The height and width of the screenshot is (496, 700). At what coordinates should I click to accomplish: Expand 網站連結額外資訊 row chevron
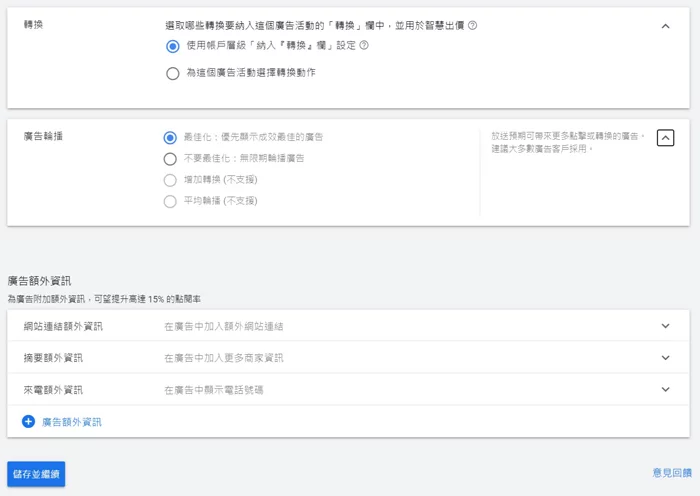[665, 326]
